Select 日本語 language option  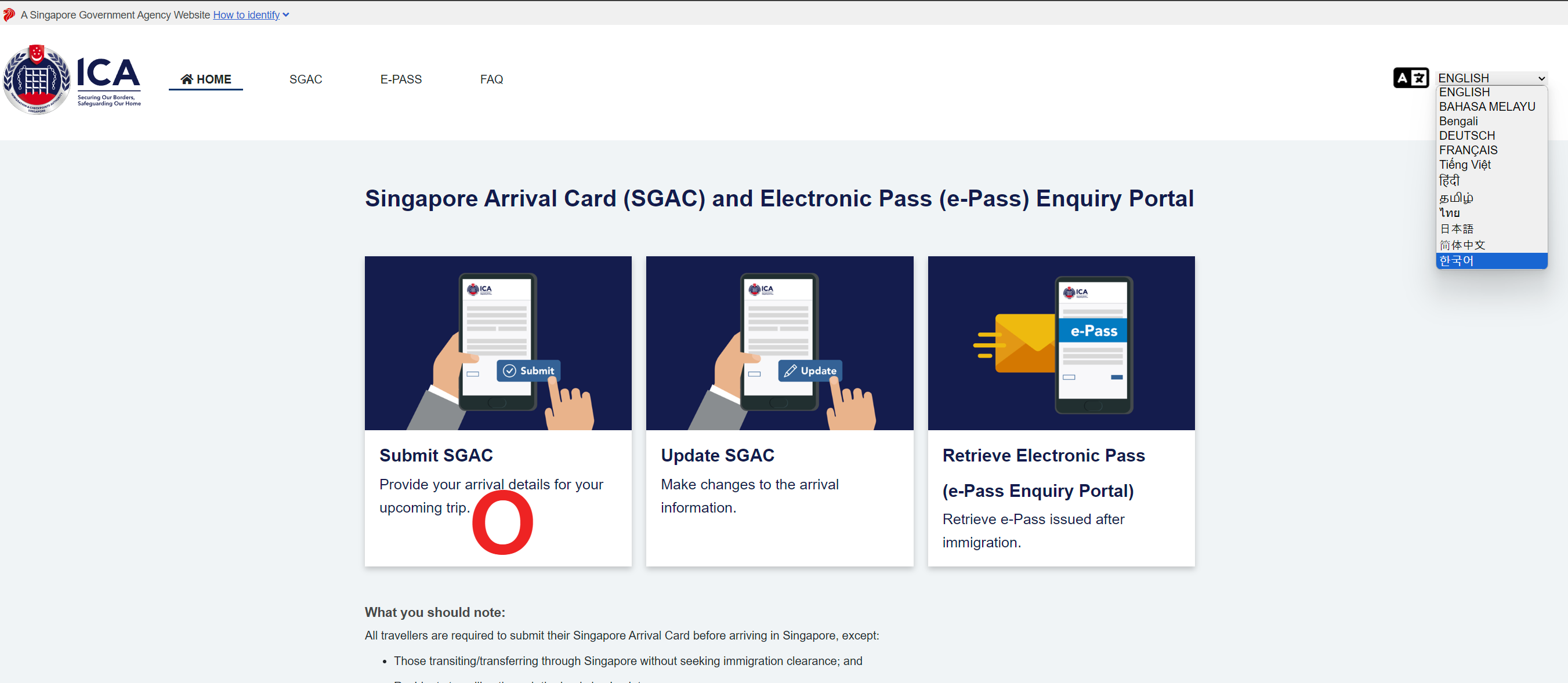pos(1491,229)
